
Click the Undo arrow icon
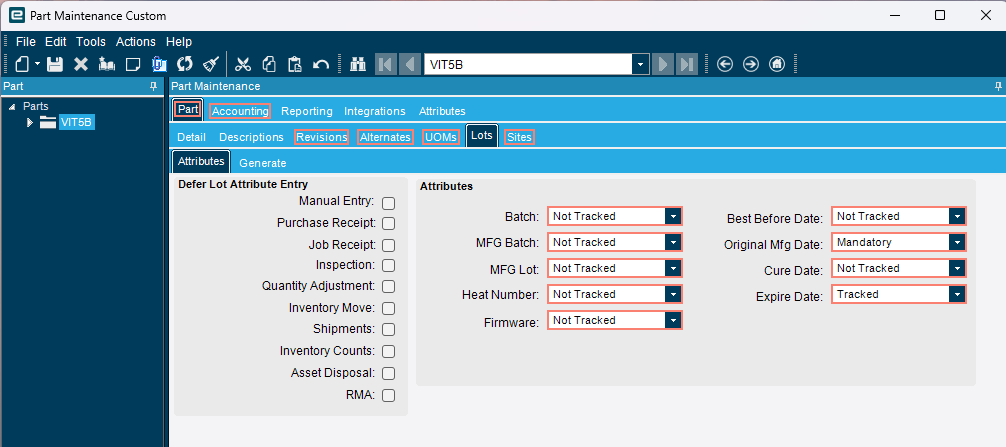(321, 64)
